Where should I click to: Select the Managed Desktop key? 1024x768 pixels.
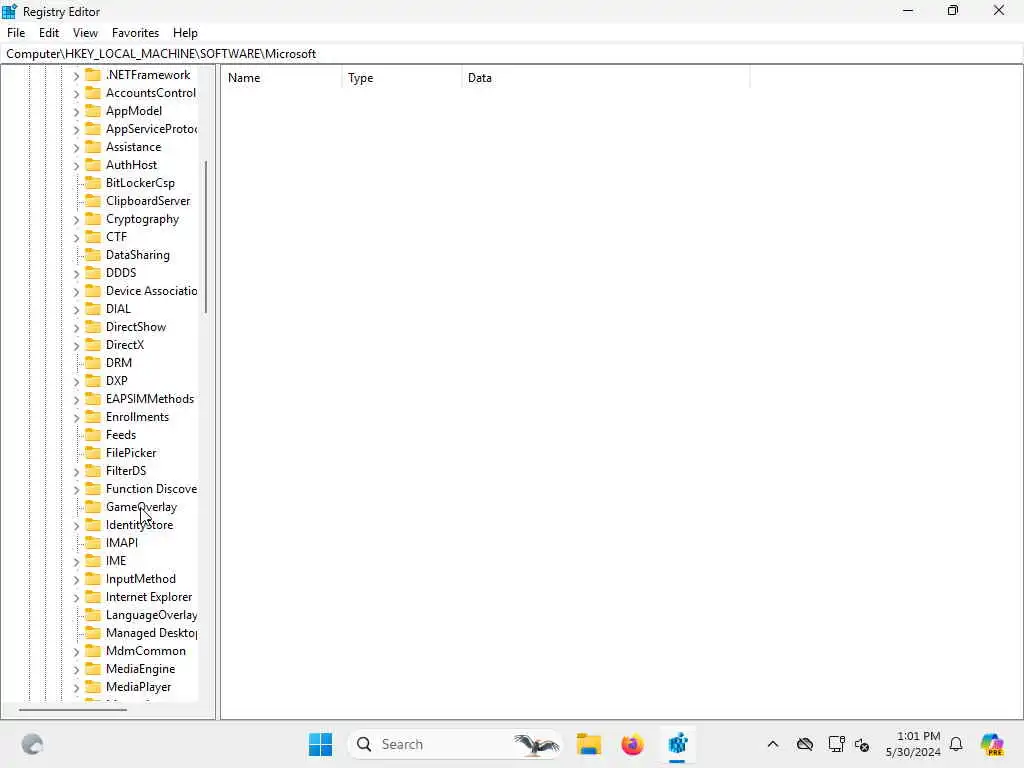[x=152, y=633]
